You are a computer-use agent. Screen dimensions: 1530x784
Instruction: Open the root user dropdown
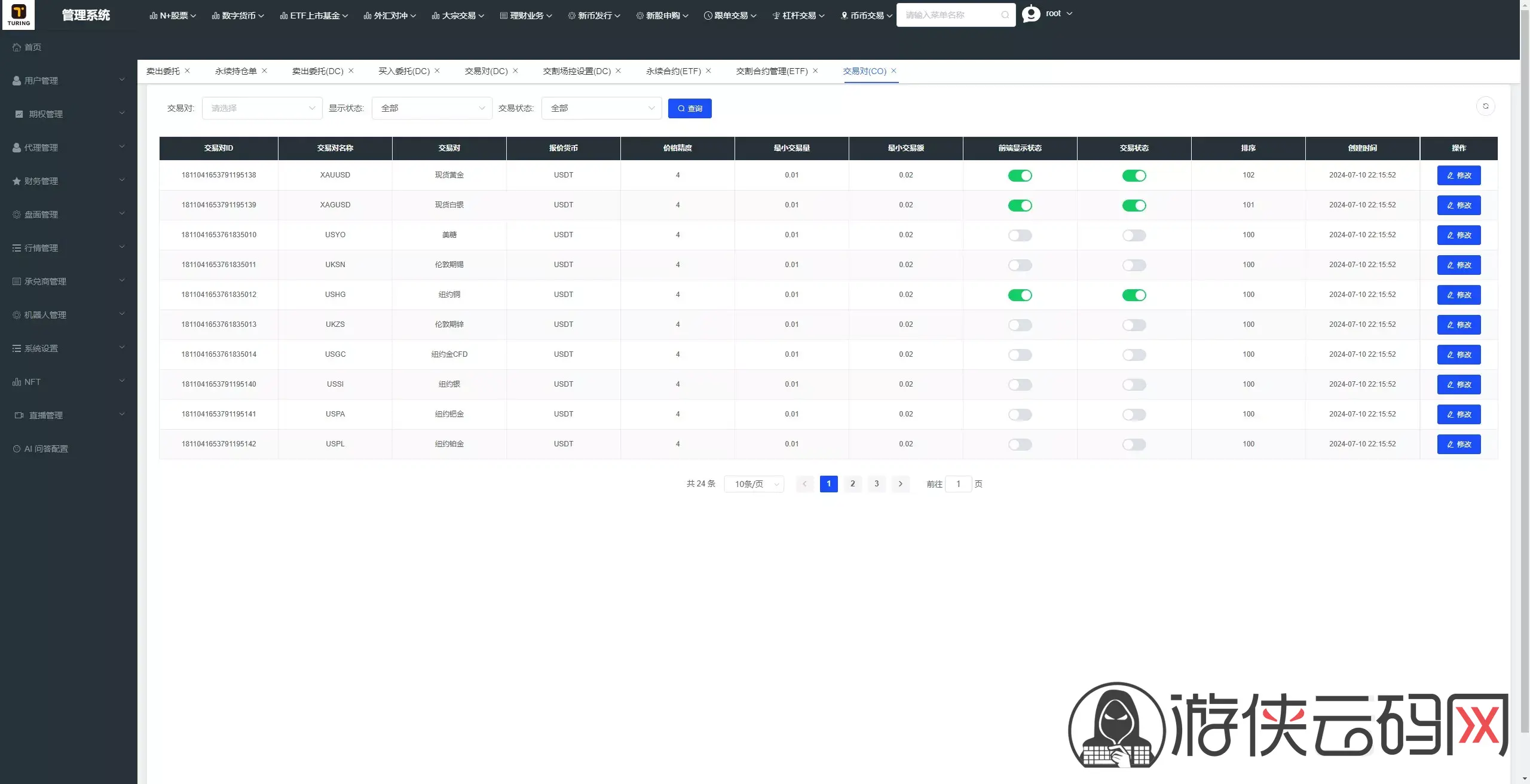[x=1060, y=14]
